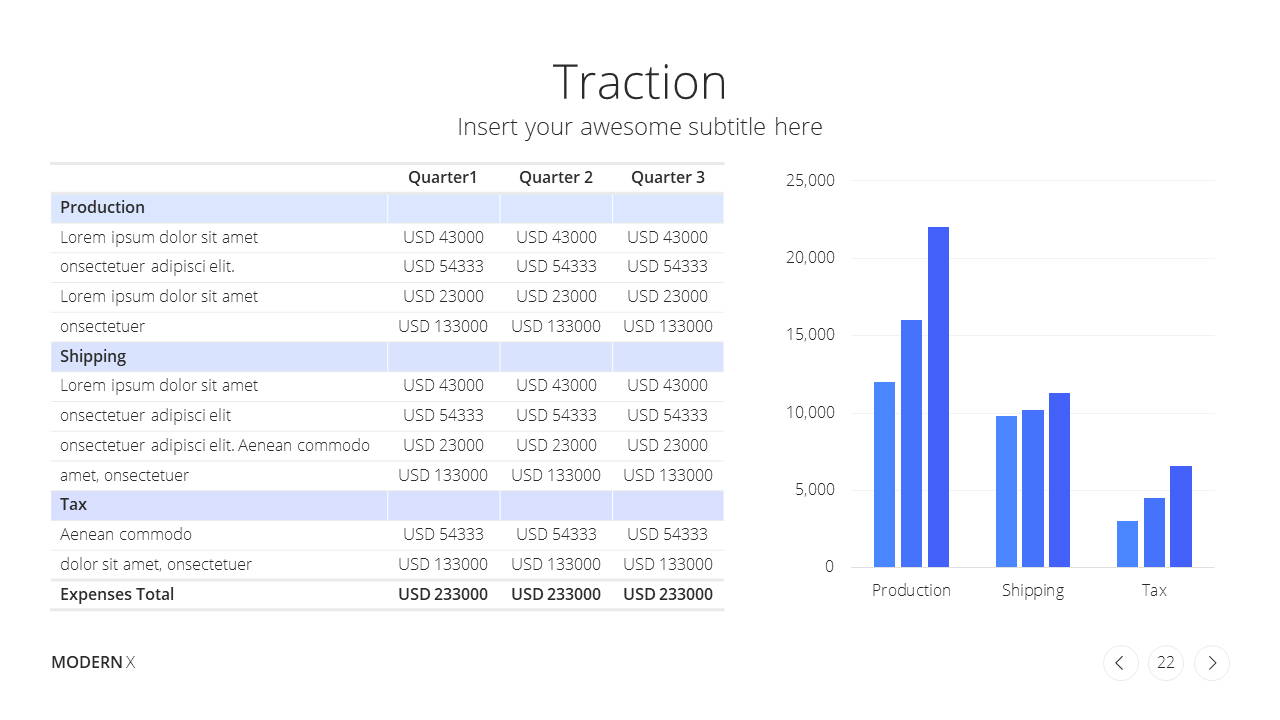Click the Quarter 2 column header
Screen dimensions: 1280x720
[x=556, y=177]
